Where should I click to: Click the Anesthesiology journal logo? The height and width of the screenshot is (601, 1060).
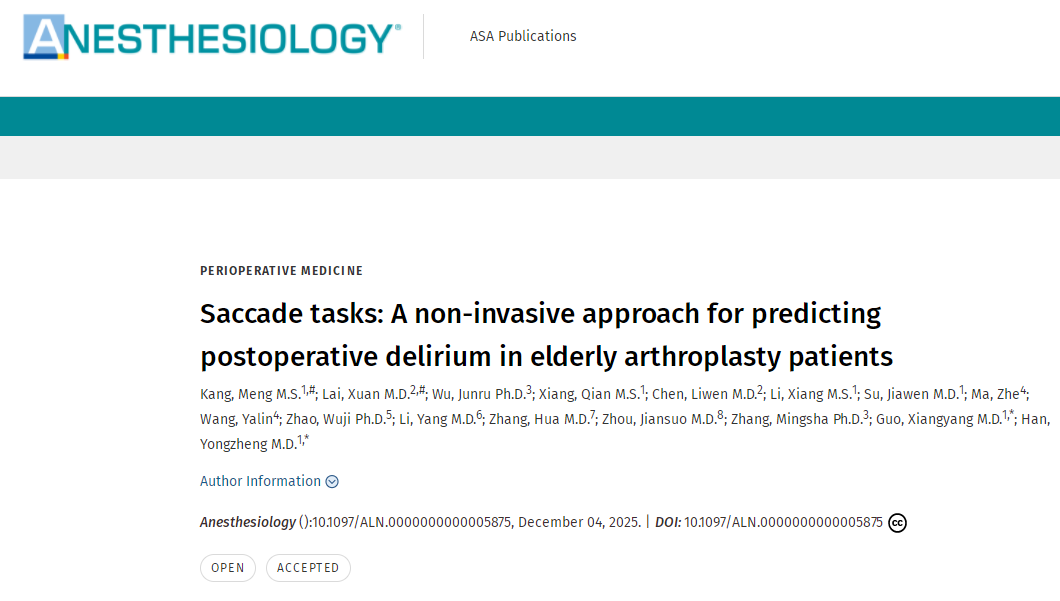point(212,37)
